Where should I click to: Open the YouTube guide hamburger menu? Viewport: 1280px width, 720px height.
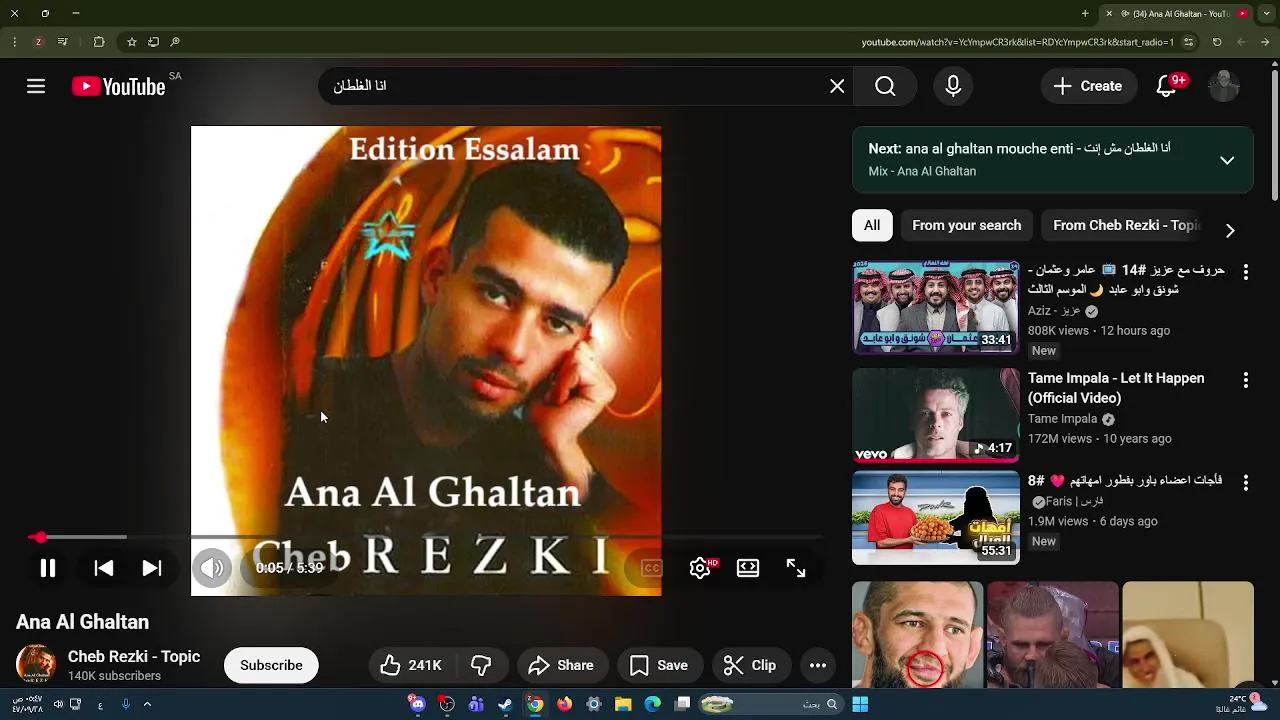[36, 86]
